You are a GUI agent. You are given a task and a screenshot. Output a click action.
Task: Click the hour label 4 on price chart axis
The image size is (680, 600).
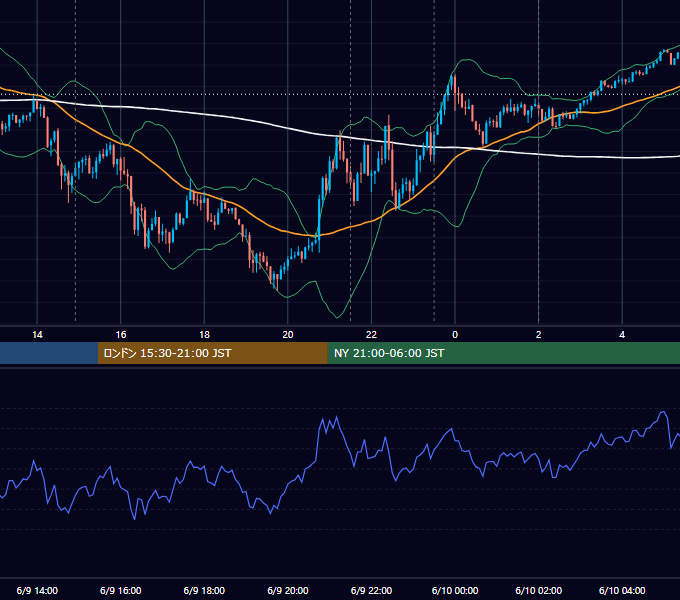(622, 334)
